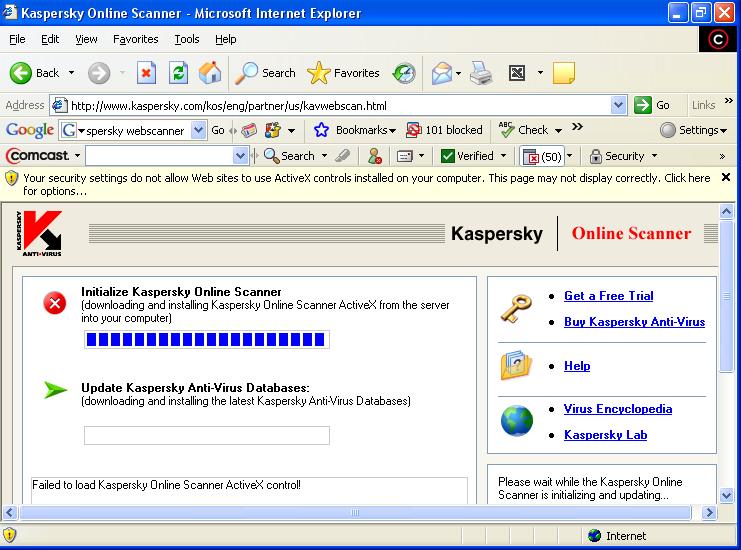Open Google toolbar Settings
The image size is (741, 550).
pos(693,130)
